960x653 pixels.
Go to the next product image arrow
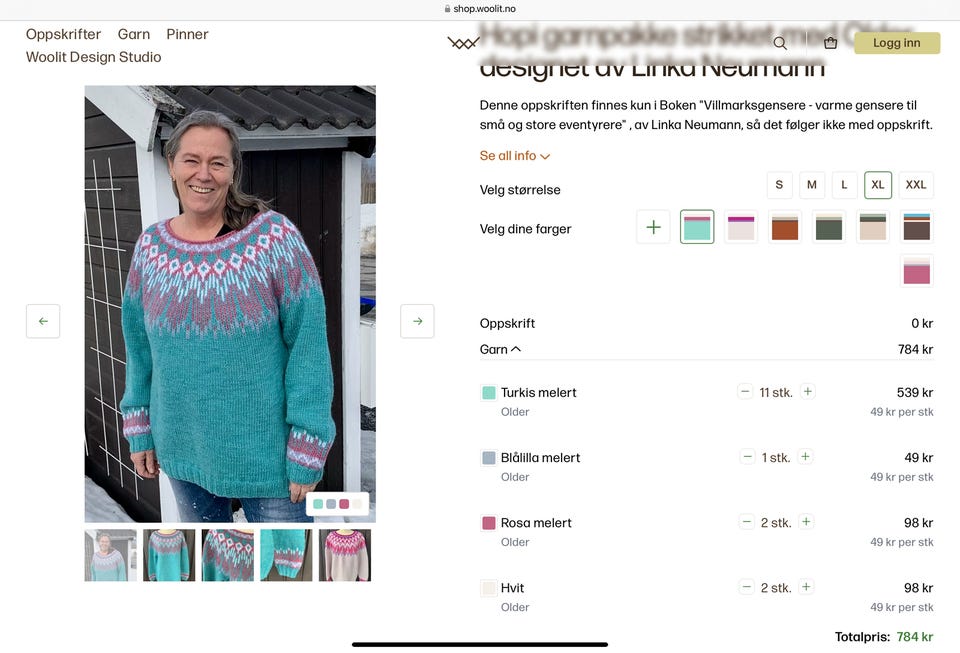pos(417,321)
